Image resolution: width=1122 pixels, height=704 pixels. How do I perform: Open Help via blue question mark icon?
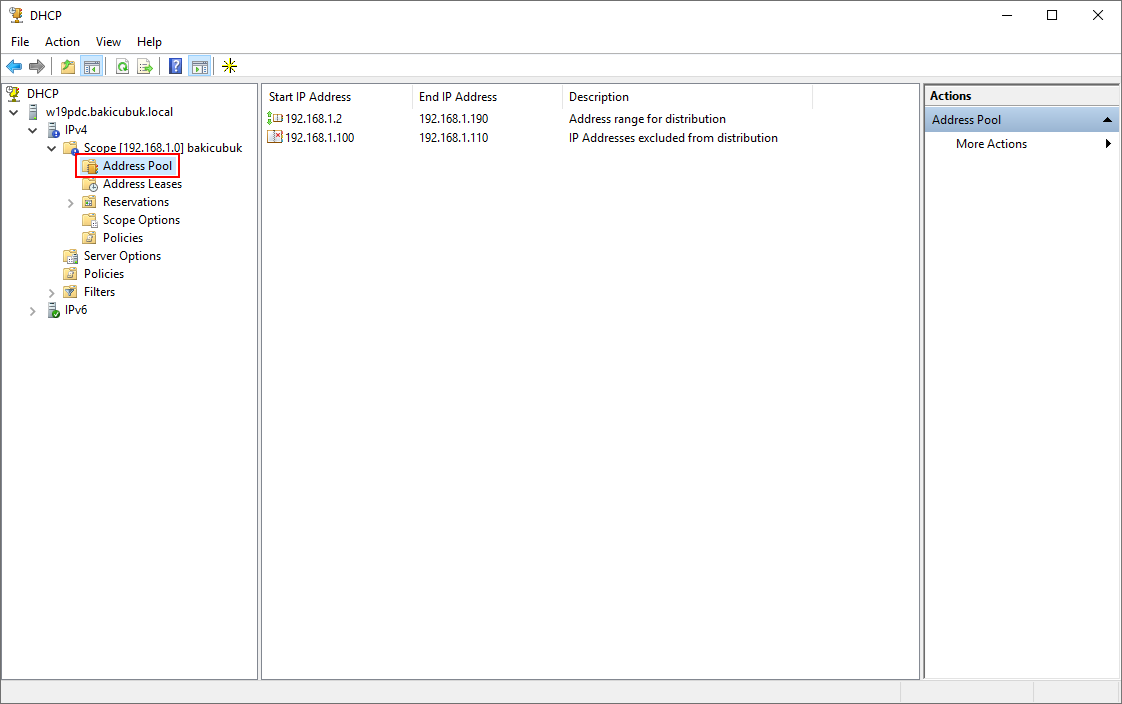(175, 67)
